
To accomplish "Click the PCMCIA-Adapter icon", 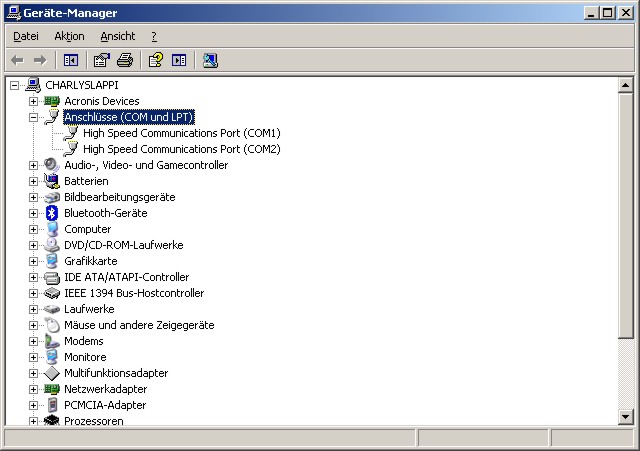I will [x=52, y=405].
